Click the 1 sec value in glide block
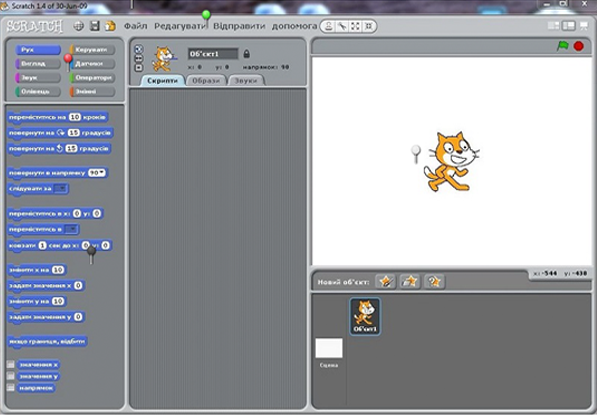 pyautogui.click(x=42, y=246)
